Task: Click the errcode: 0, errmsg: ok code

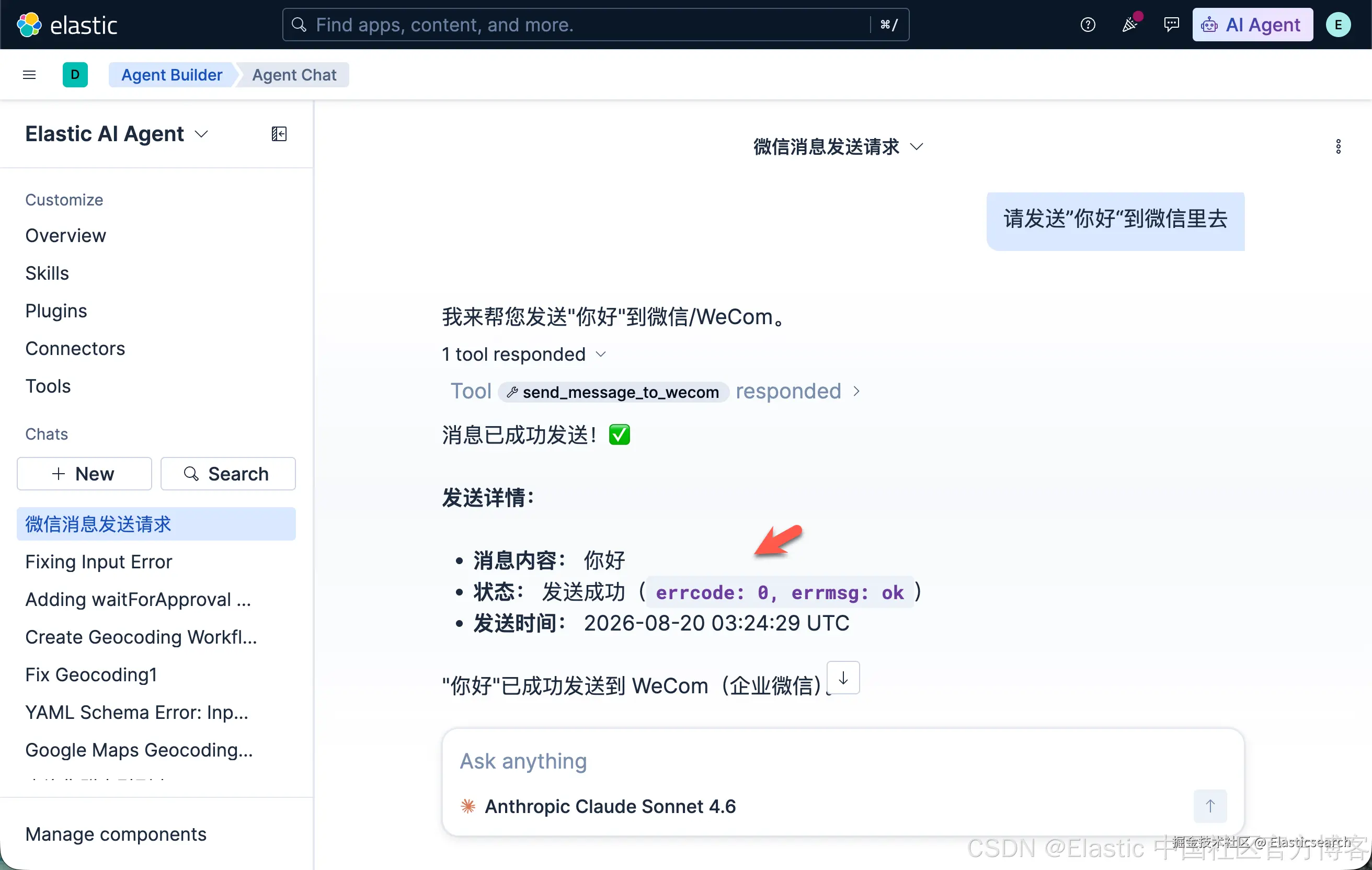Action: (780, 592)
